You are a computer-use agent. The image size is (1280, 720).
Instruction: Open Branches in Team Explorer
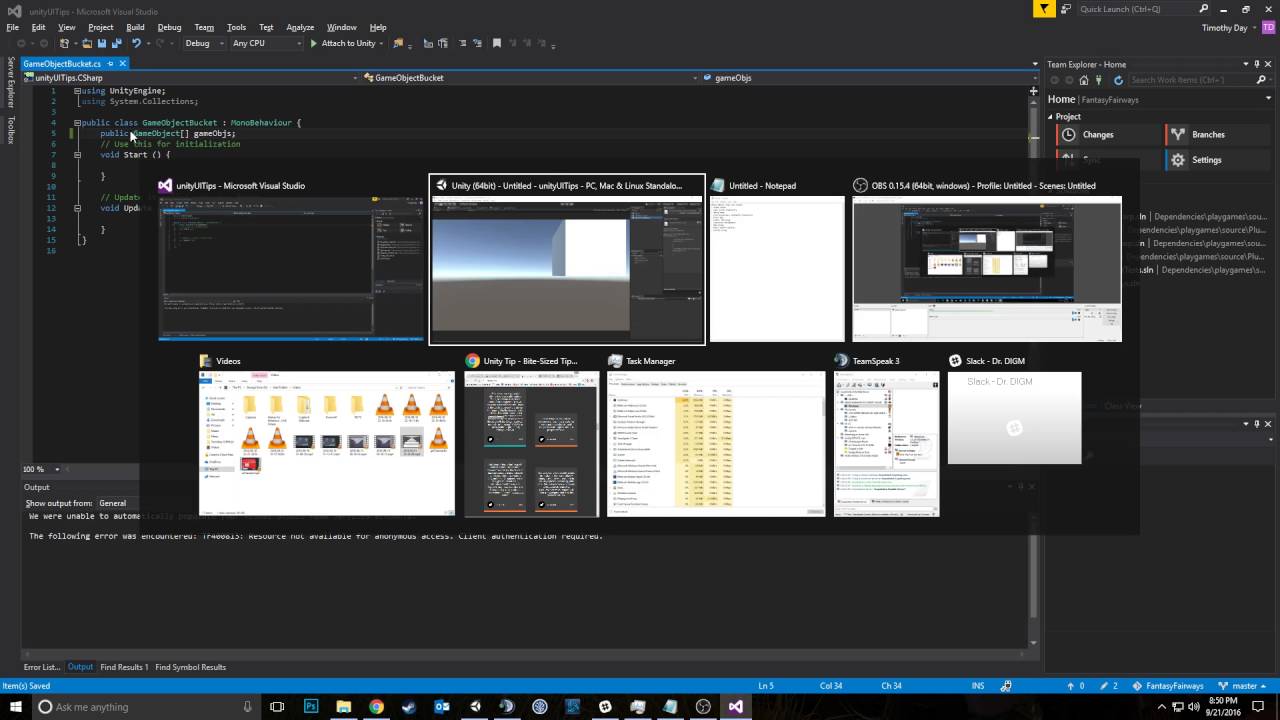[1218, 134]
